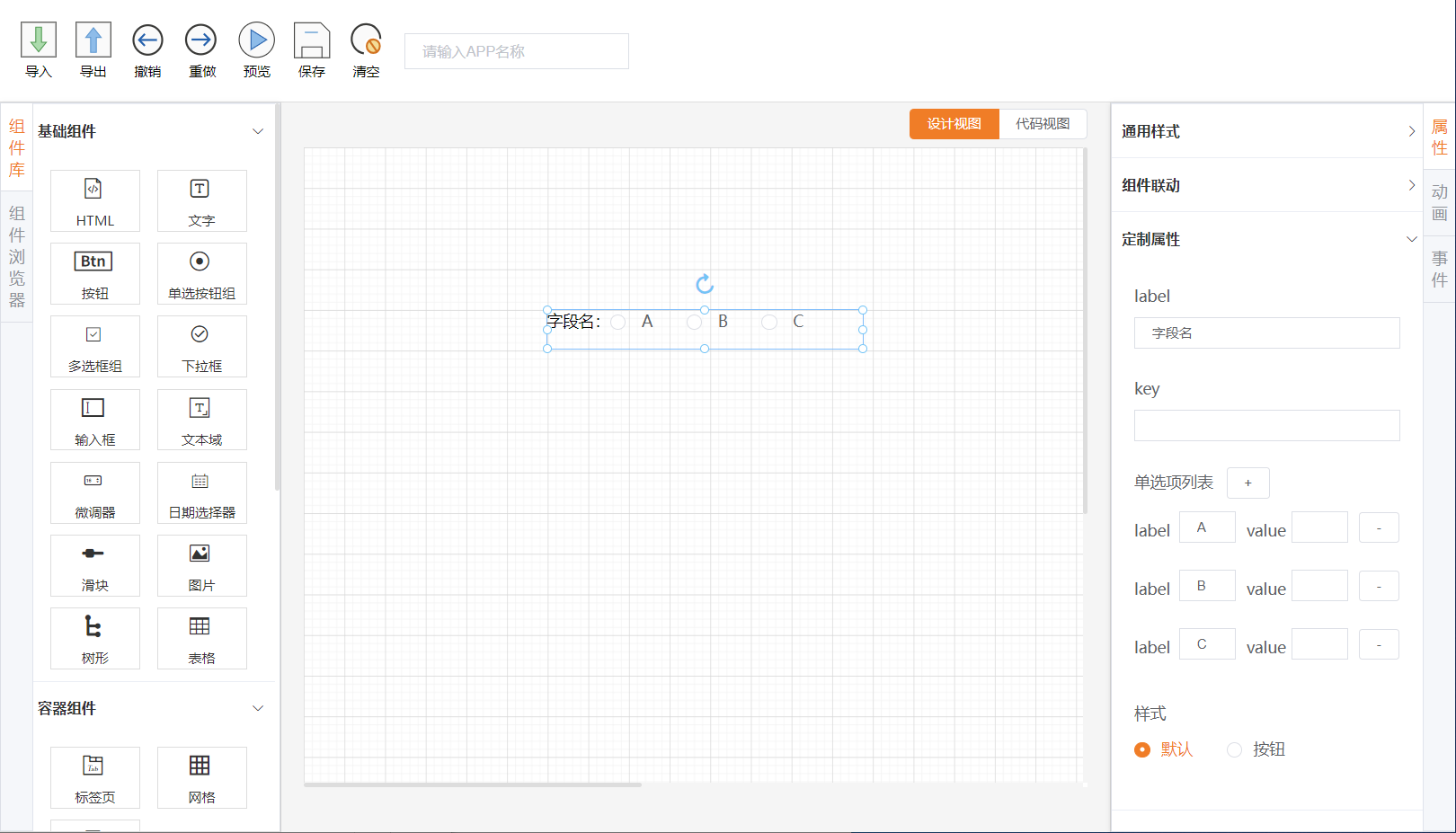This screenshot has width=1456, height=833.
Task: Collapse the 容器组件 section
Action: tap(258, 708)
